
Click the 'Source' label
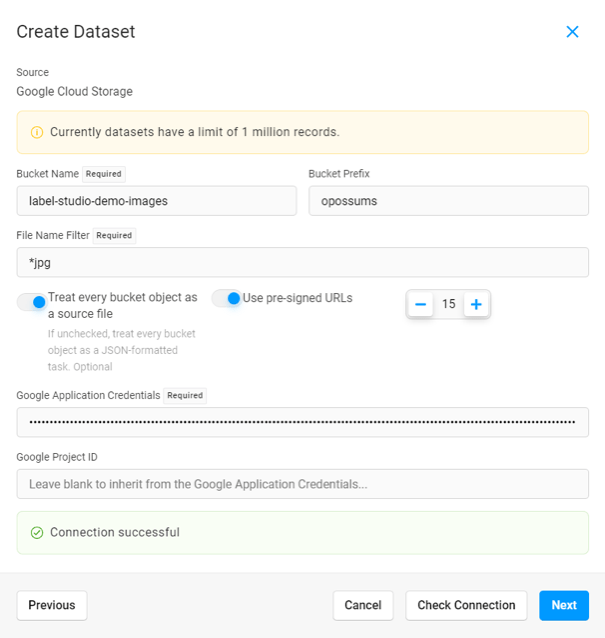33,72
